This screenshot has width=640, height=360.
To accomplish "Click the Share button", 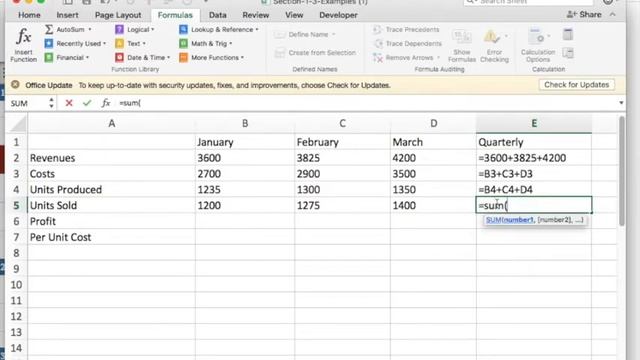I will [x=584, y=15].
